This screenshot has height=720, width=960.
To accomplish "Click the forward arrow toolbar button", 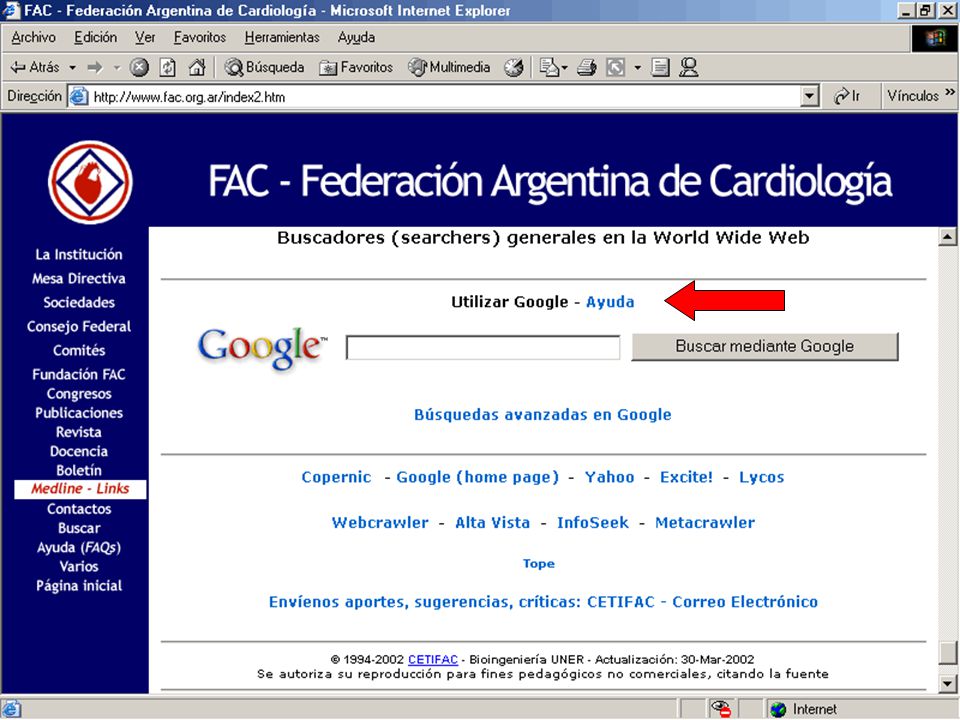I will tap(95, 67).
